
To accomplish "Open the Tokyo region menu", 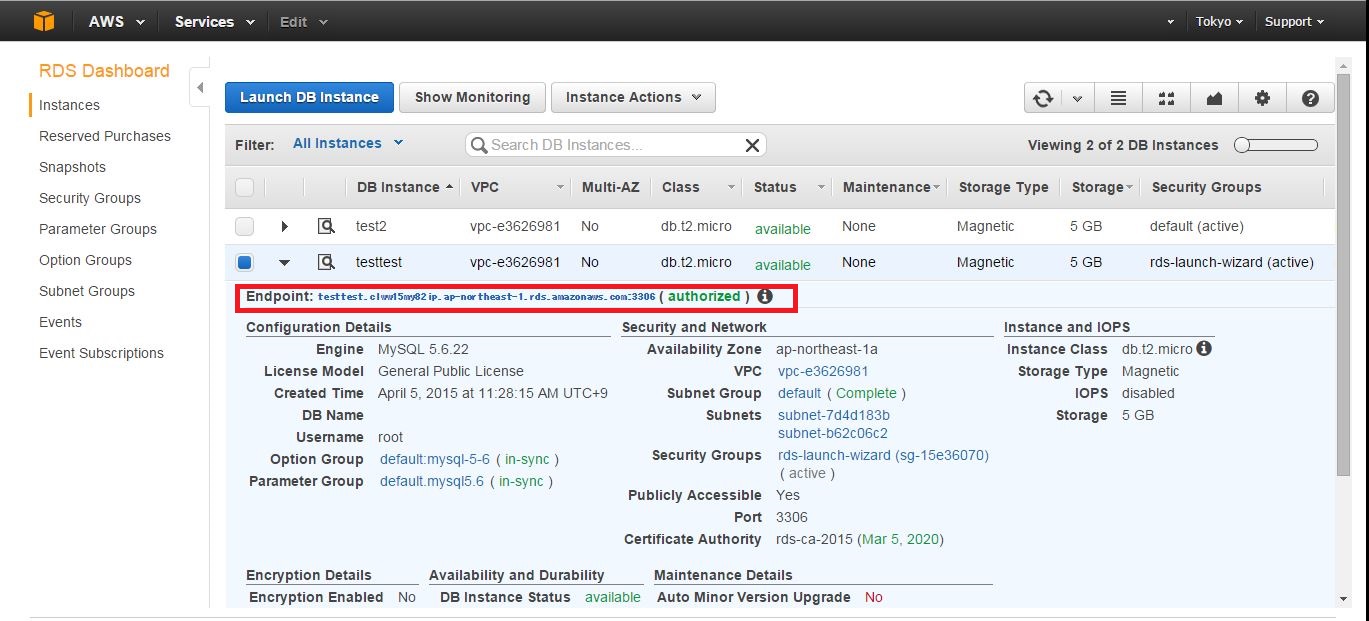I will pyautogui.click(x=1219, y=21).
